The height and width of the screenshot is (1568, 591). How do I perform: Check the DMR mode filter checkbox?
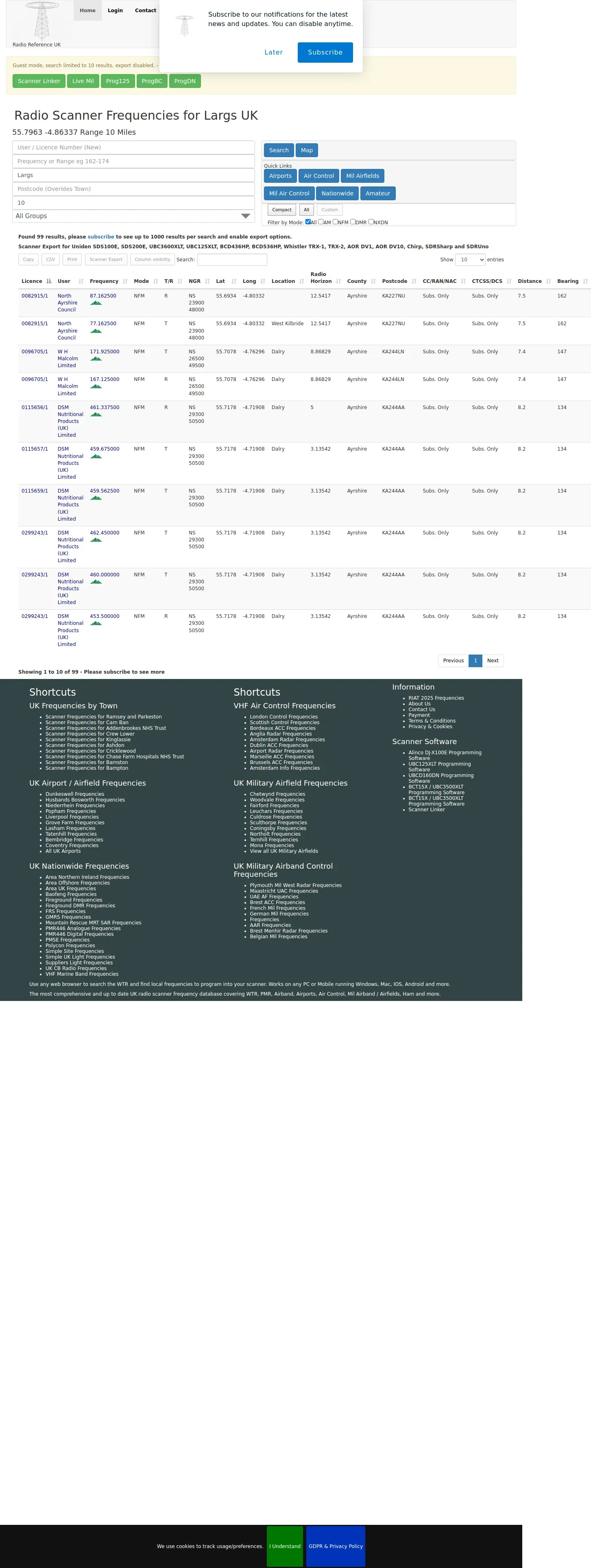coord(353,221)
